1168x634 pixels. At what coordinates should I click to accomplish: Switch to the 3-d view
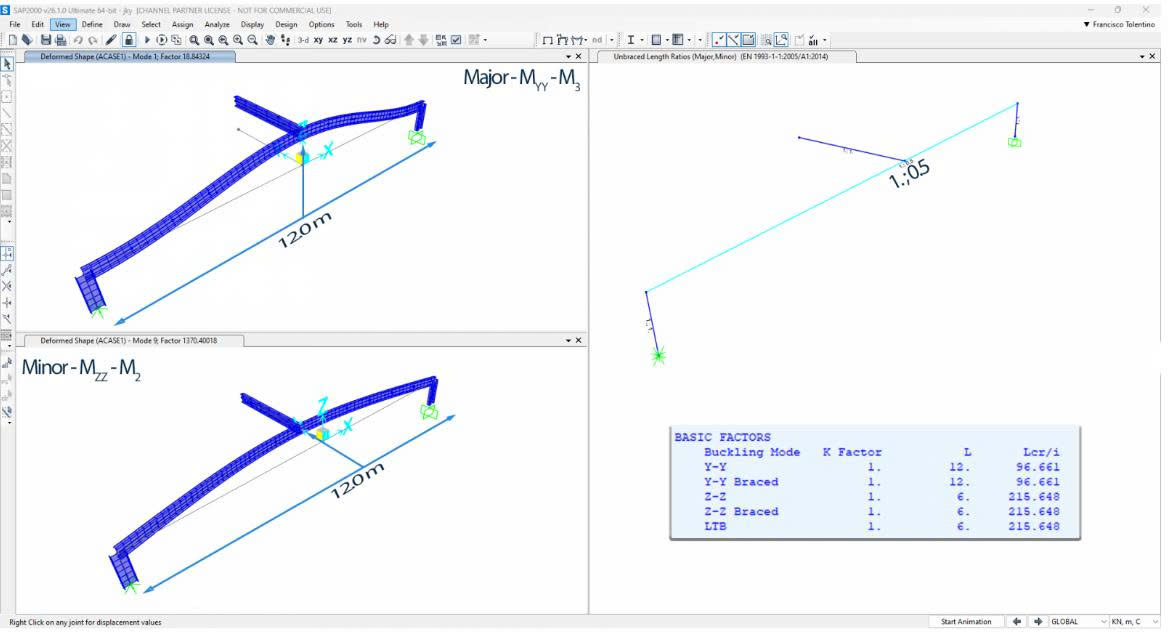click(x=302, y=40)
